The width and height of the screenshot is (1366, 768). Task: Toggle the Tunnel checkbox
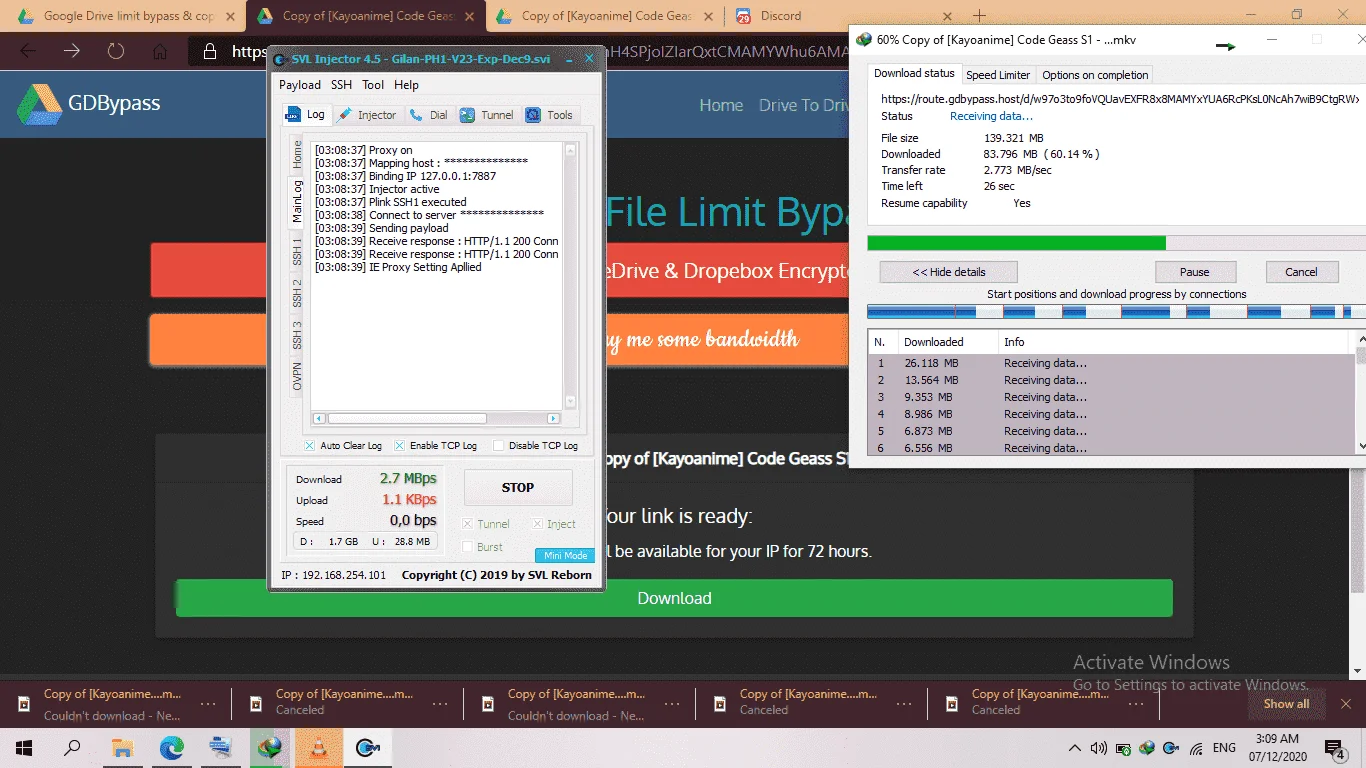(467, 523)
